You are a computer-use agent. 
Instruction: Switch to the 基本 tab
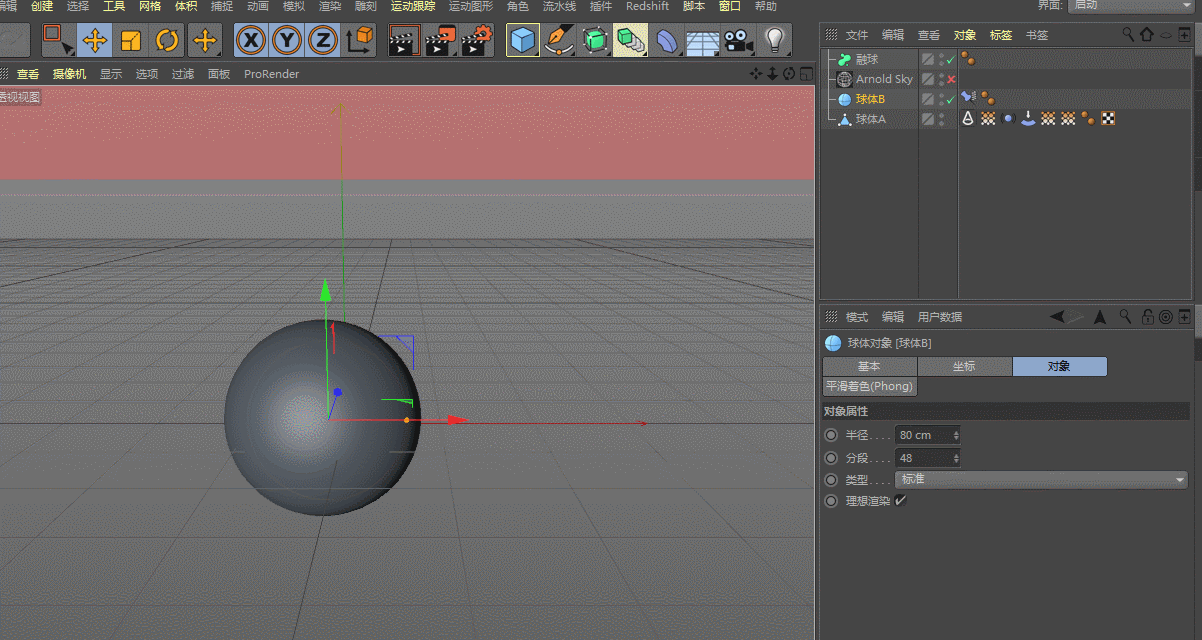click(x=869, y=366)
